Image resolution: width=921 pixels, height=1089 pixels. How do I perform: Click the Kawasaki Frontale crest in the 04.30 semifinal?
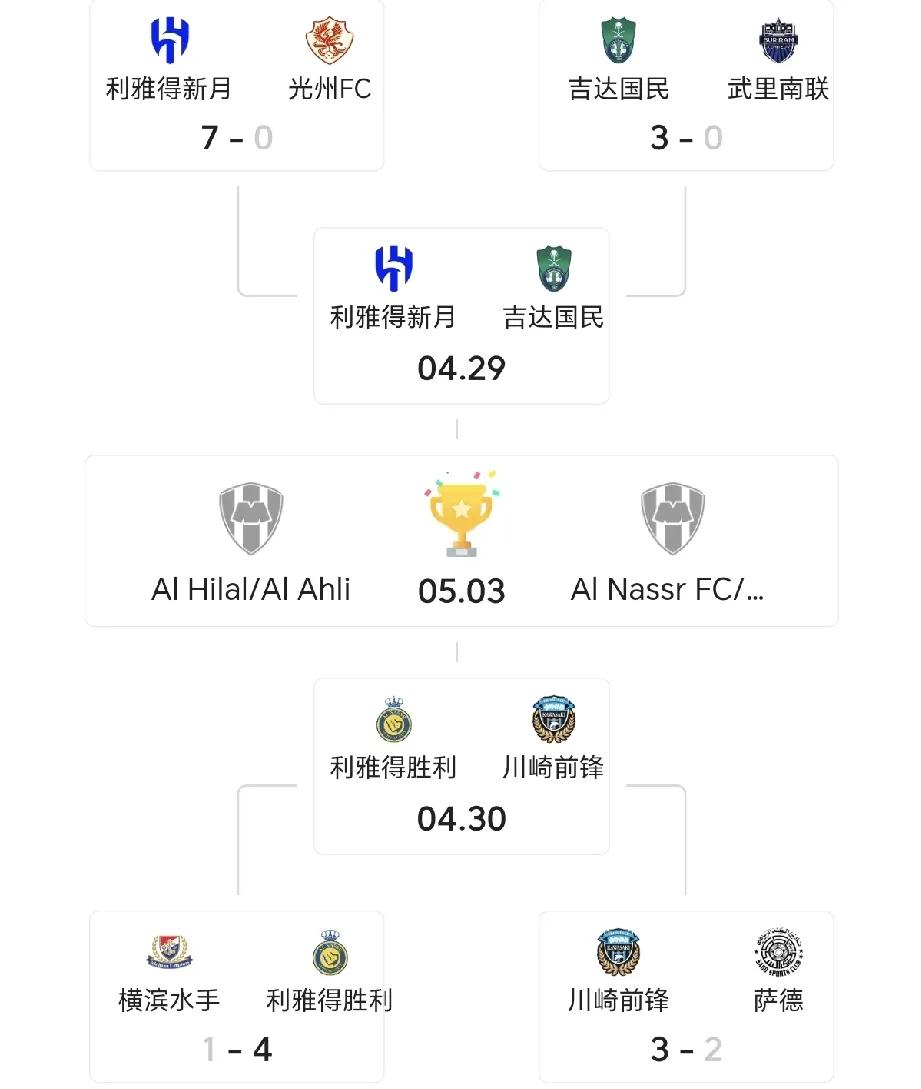pyautogui.click(x=553, y=720)
